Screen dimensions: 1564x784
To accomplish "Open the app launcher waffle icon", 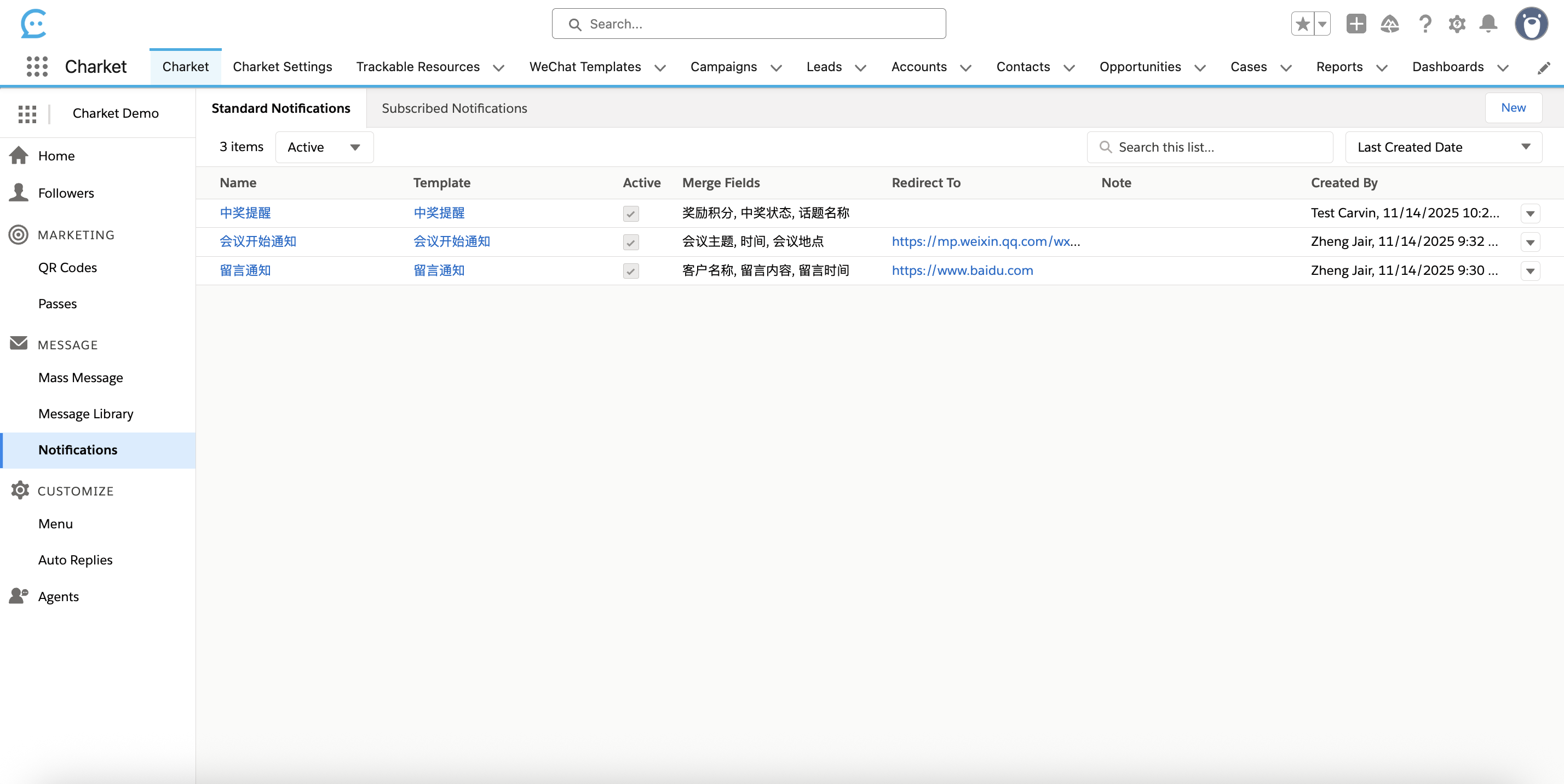I will [x=27, y=113].
